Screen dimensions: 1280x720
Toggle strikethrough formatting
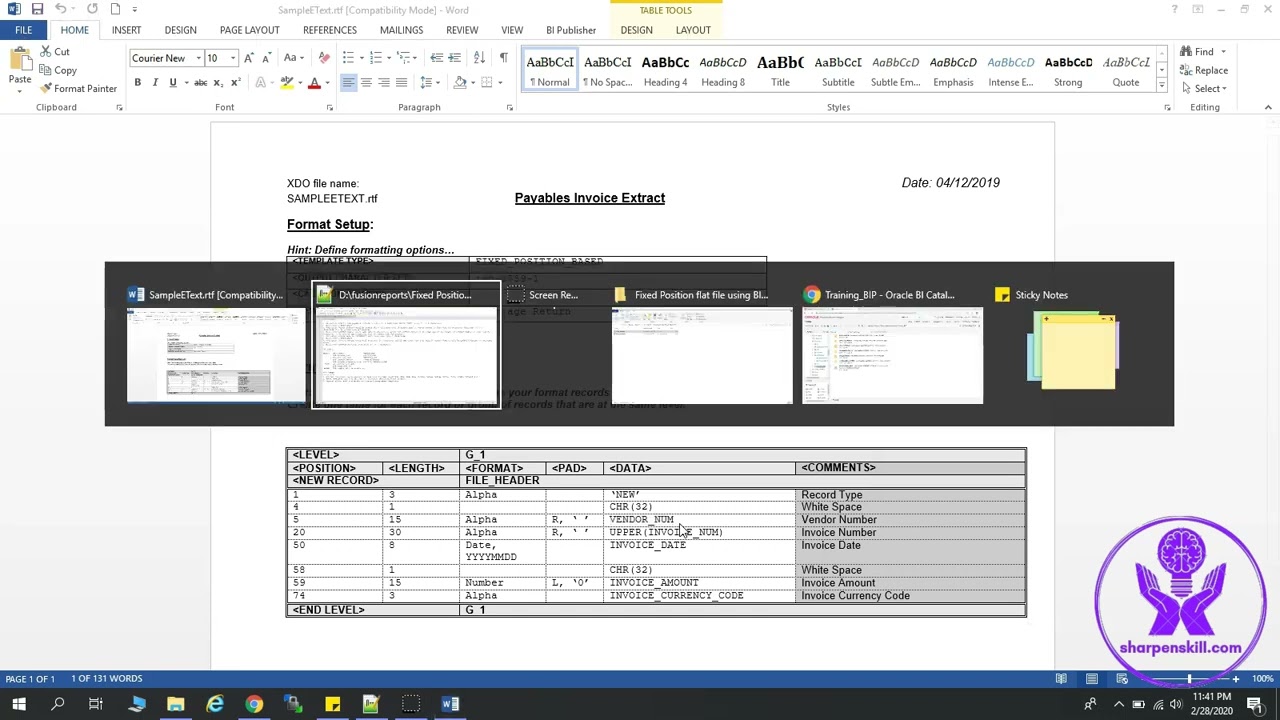[x=201, y=82]
